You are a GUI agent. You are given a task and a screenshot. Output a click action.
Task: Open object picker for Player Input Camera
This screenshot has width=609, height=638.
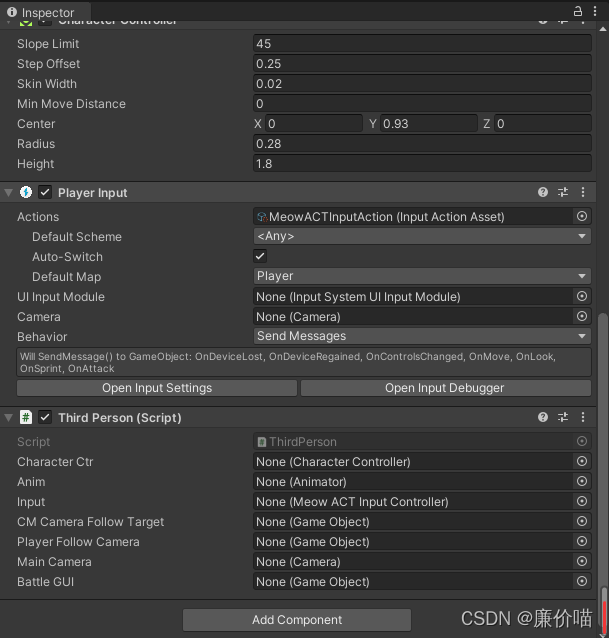(x=582, y=316)
